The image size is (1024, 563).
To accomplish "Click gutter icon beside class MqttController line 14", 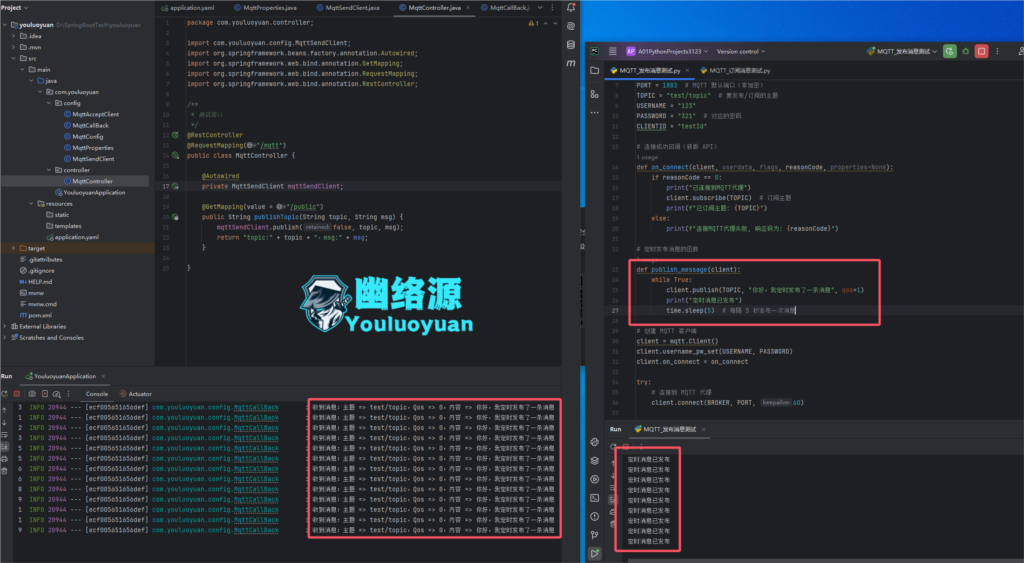I will point(175,155).
